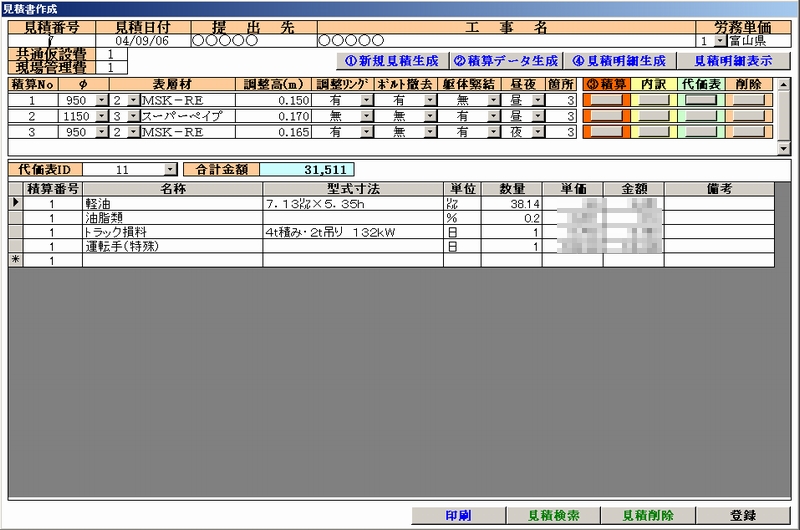This screenshot has height=530, width=800.
Task: Select the 軽油 row via its row selector
Action: coord(14,203)
